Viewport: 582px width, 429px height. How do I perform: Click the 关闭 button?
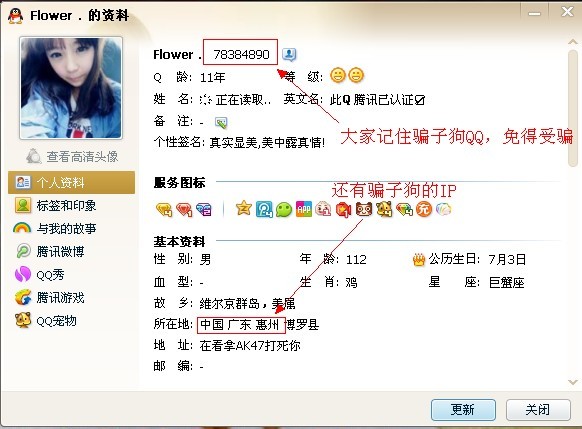[538, 410]
